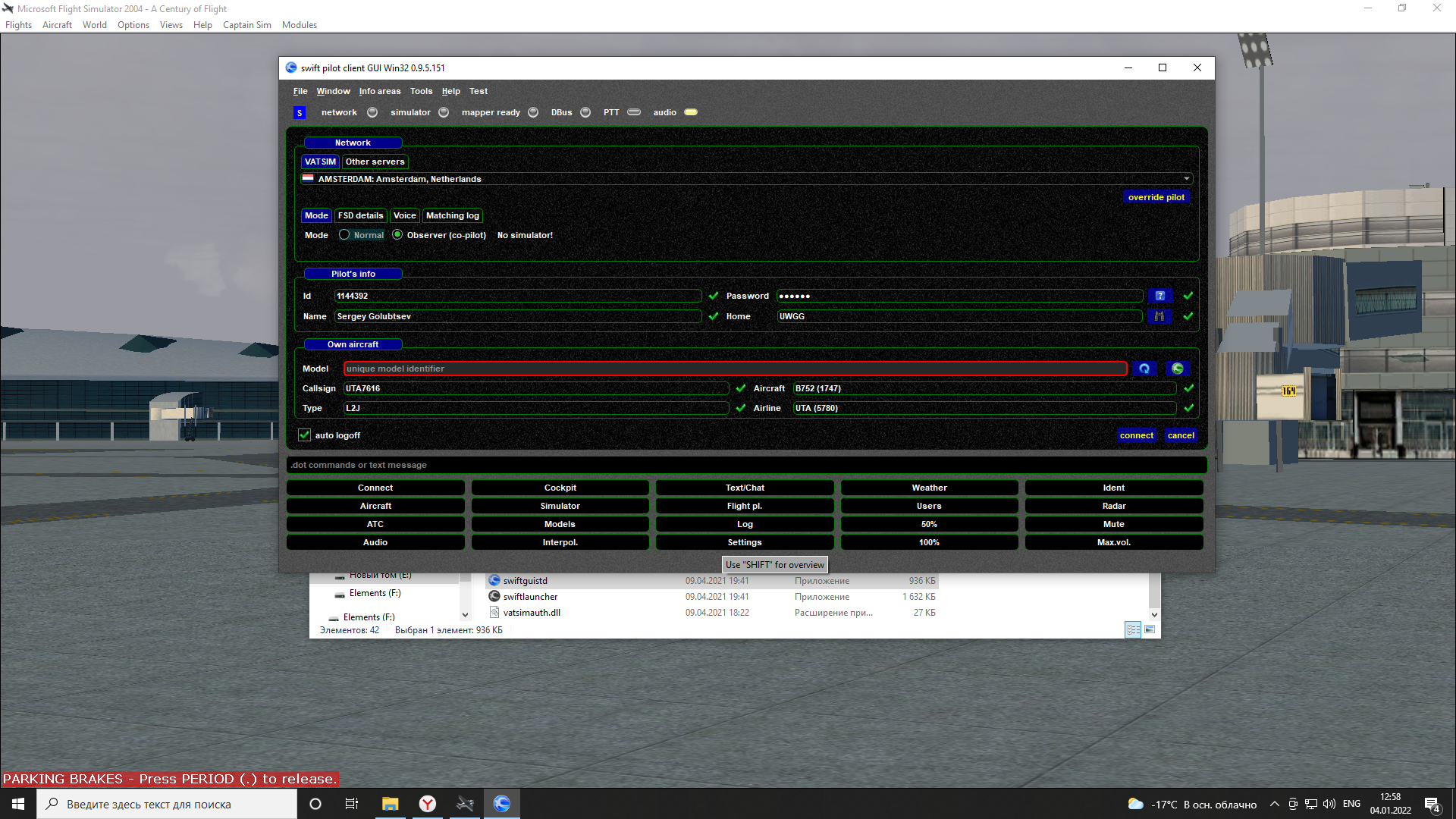Click the volume icon in system tray
Screen dimensions: 1456x819
[x=1329, y=805]
